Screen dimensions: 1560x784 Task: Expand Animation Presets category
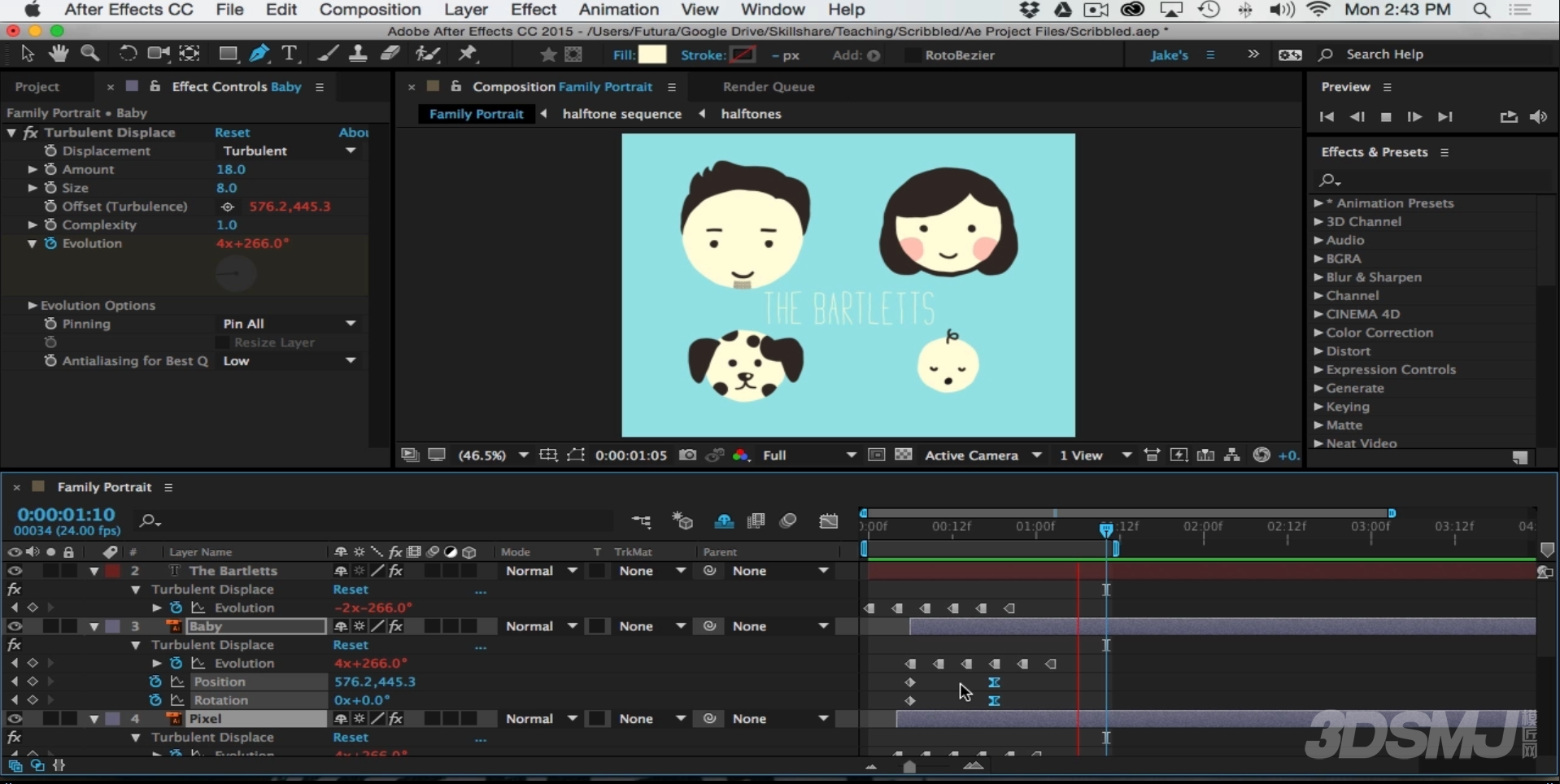point(1318,203)
